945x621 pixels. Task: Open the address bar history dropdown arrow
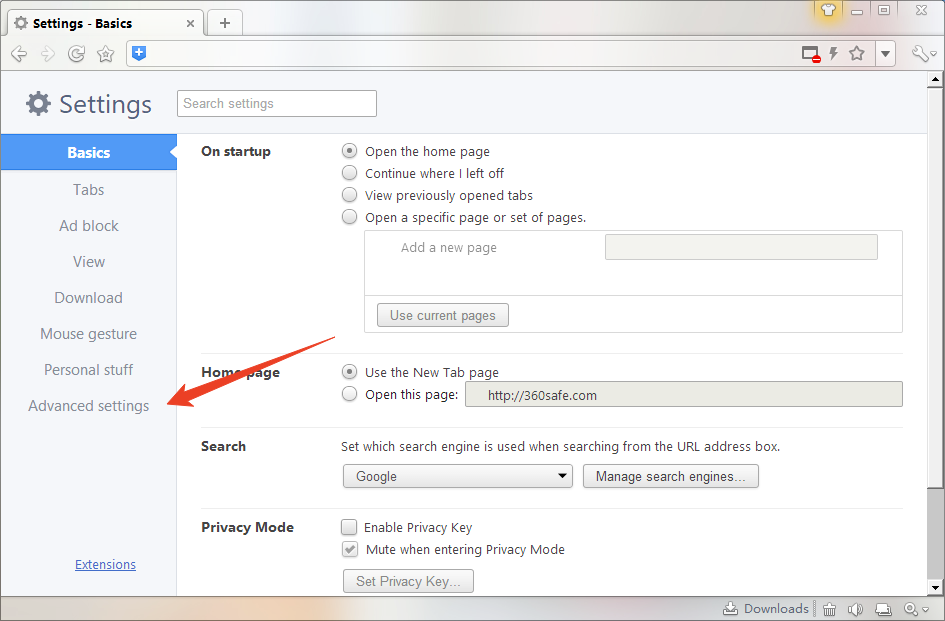pos(885,54)
